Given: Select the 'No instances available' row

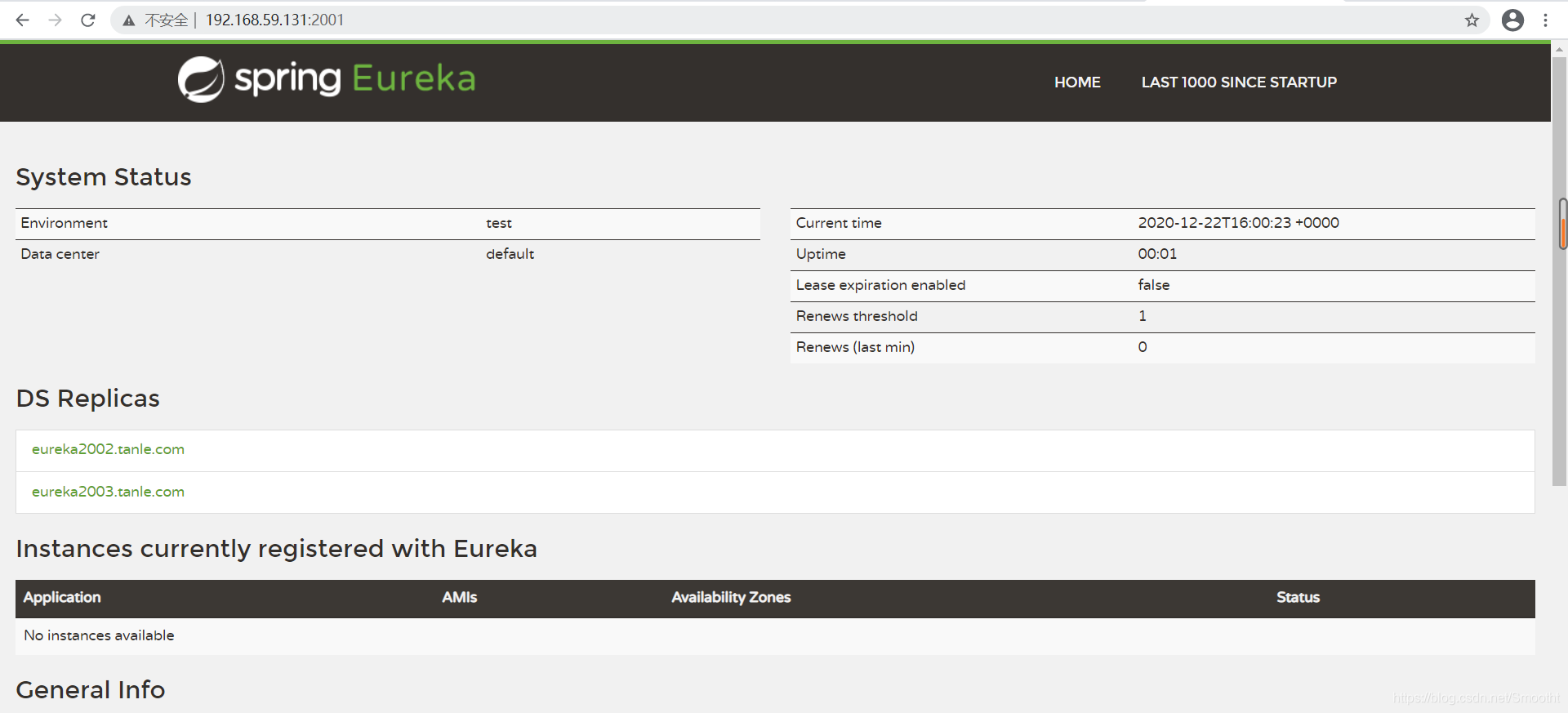Looking at the screenshot, I should tap(775, 635).
